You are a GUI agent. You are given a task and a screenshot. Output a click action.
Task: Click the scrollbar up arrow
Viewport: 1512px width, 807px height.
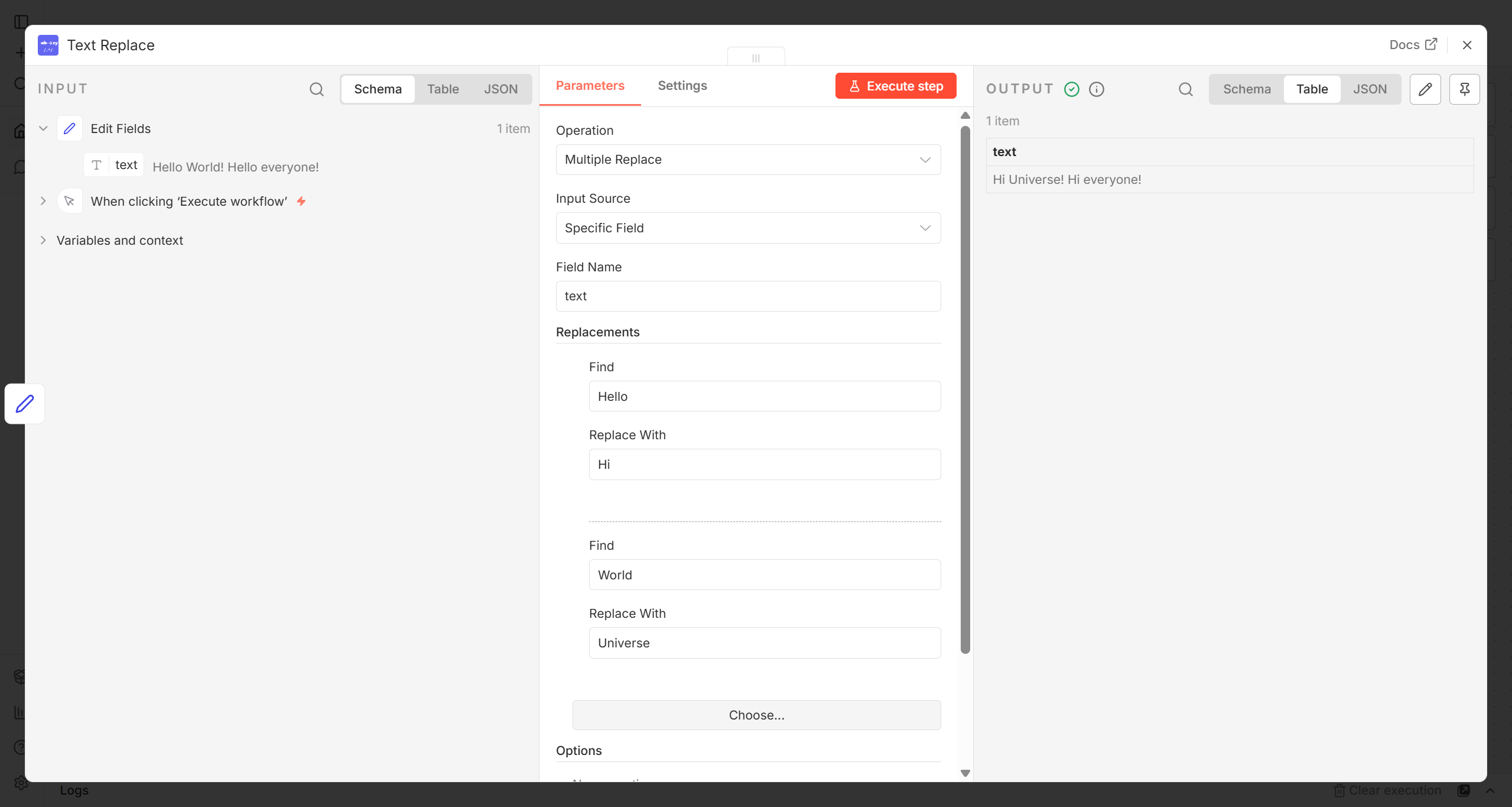point(965,115)
